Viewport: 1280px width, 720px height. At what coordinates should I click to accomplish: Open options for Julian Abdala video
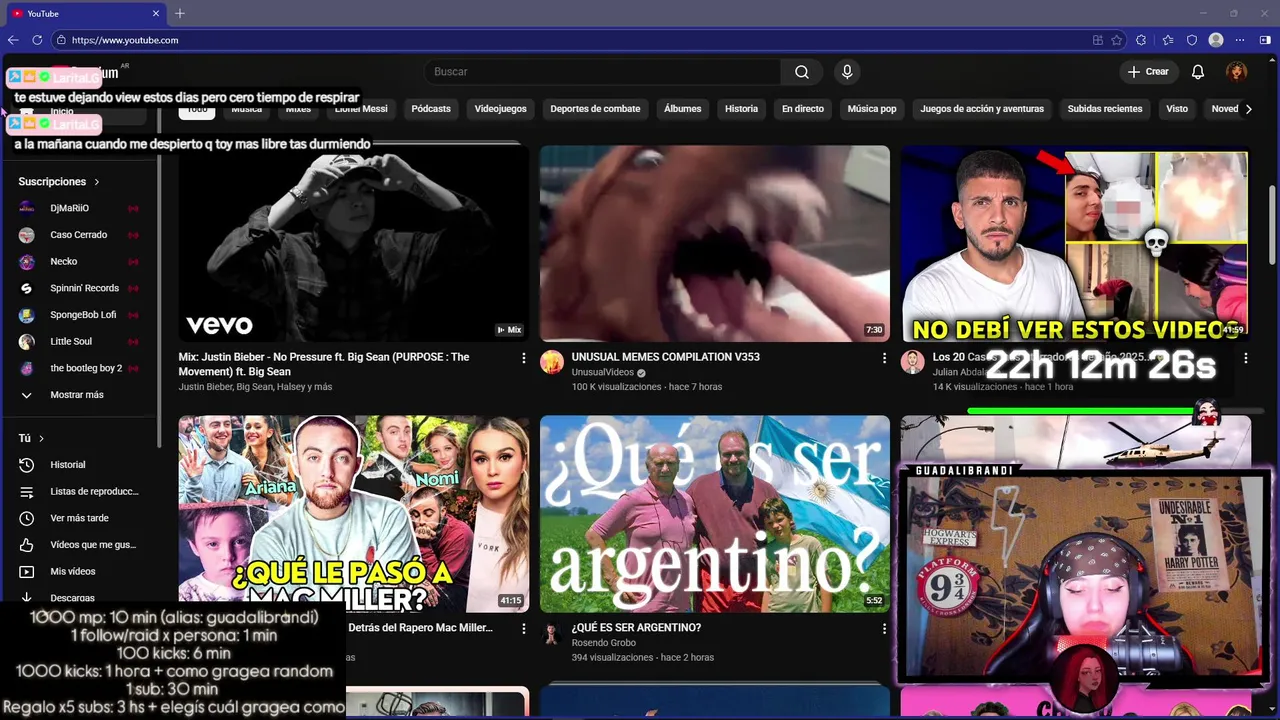pyautogui.click(x=1245, y=358)
